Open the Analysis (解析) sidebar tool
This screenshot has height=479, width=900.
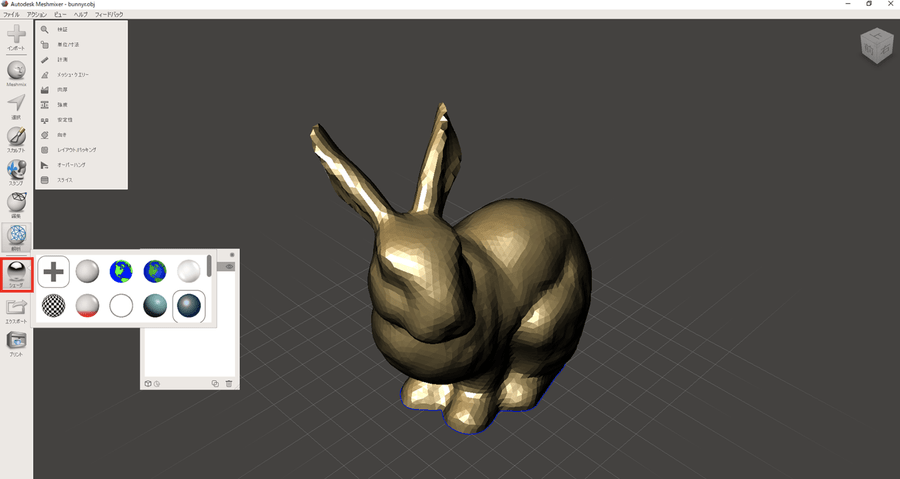coord(16,236)
